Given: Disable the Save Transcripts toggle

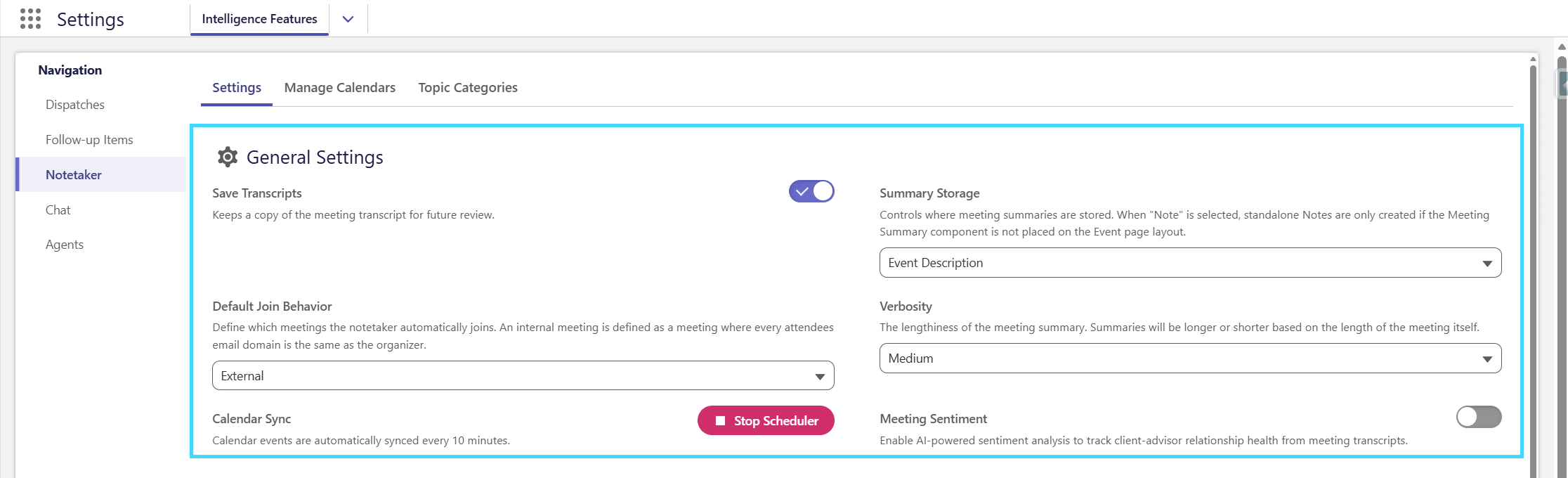Looking at the screenshot, I should tap(811, 191).
